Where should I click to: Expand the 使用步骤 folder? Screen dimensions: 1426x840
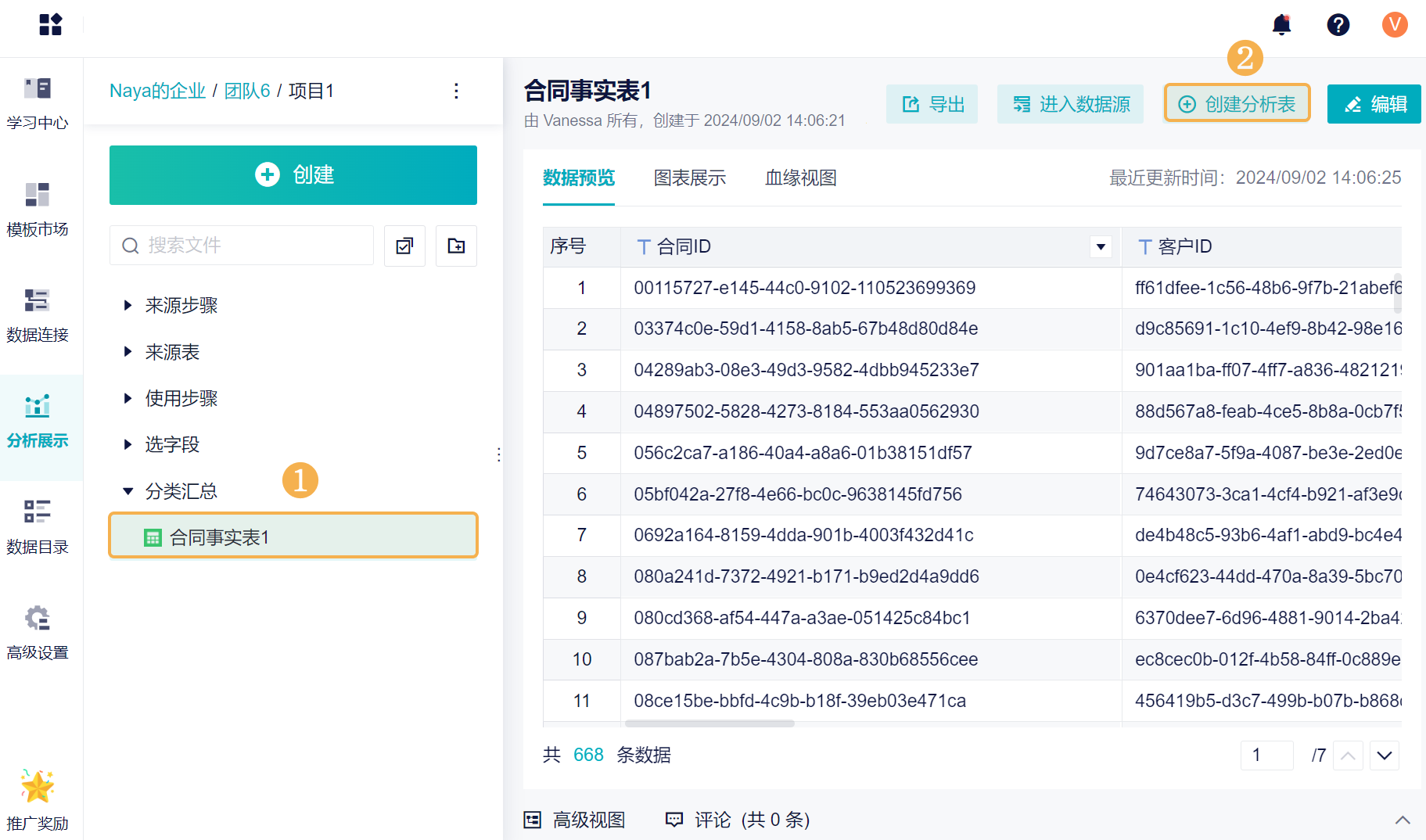point(128,398)
